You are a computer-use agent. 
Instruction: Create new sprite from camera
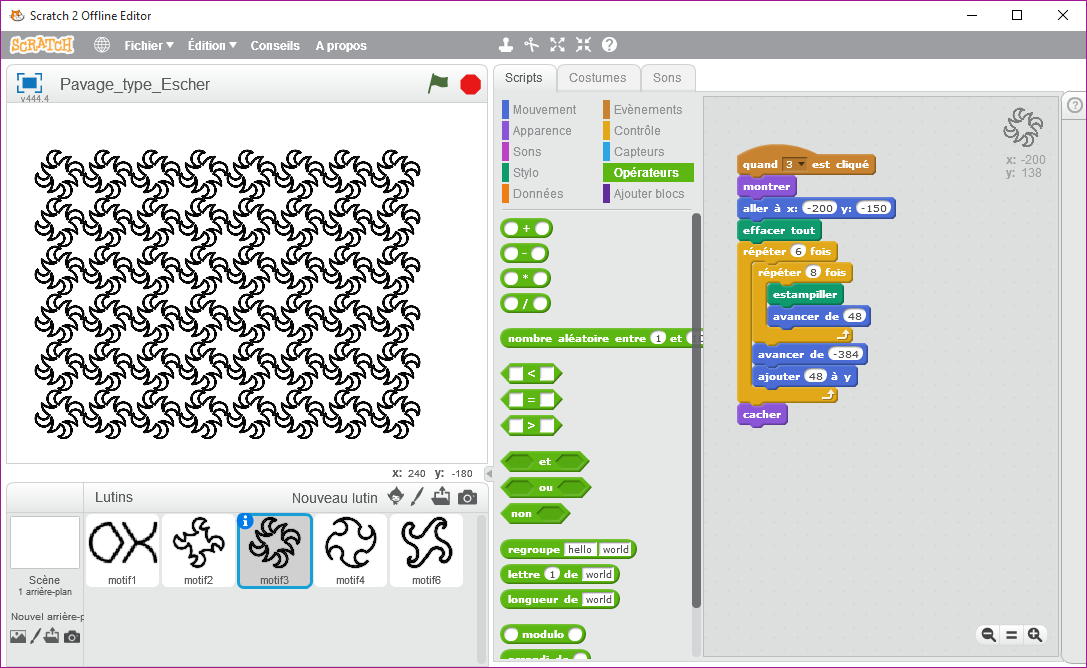(467, 497)
